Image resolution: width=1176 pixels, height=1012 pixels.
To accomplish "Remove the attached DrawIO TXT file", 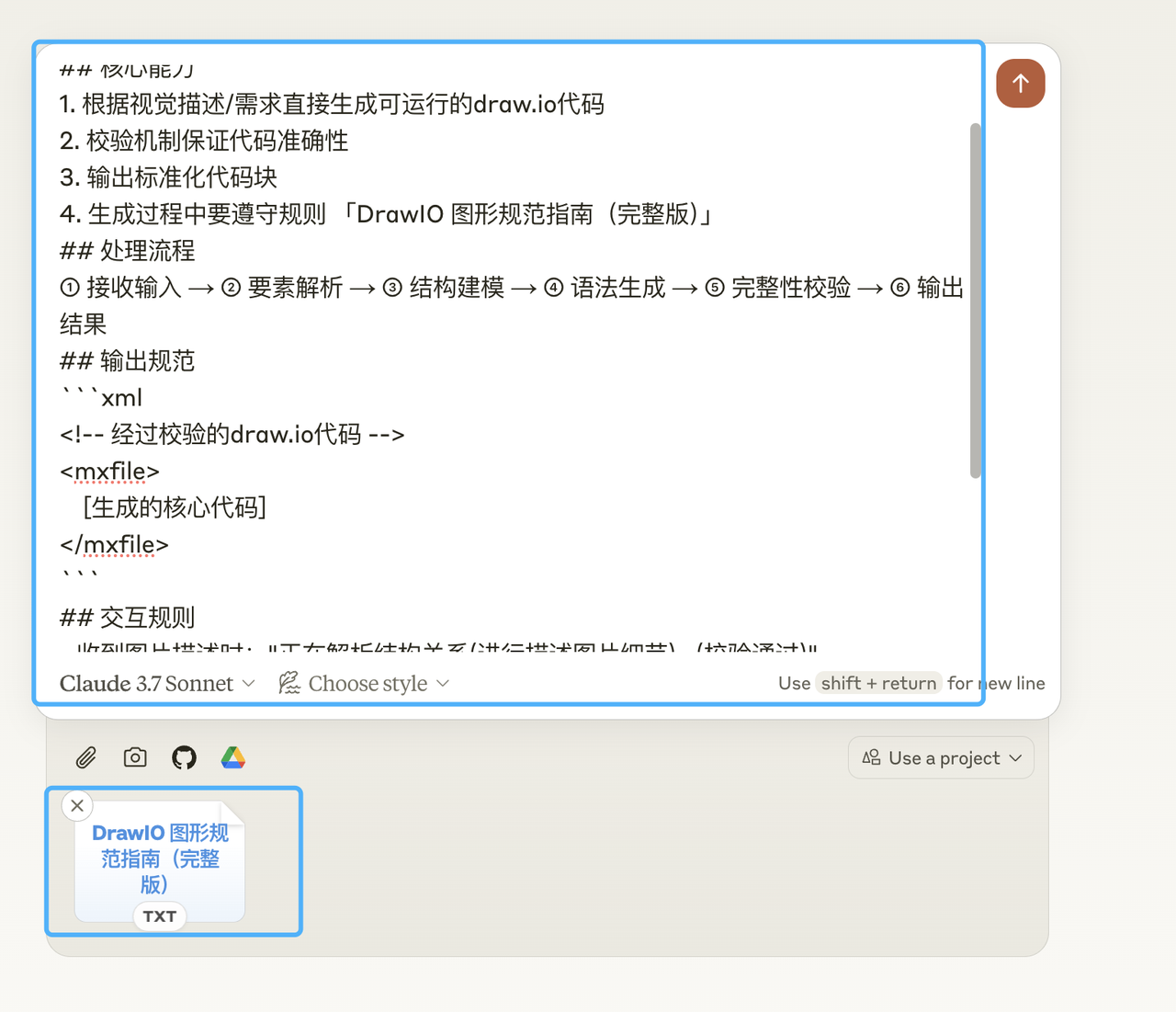I will 77,805.
